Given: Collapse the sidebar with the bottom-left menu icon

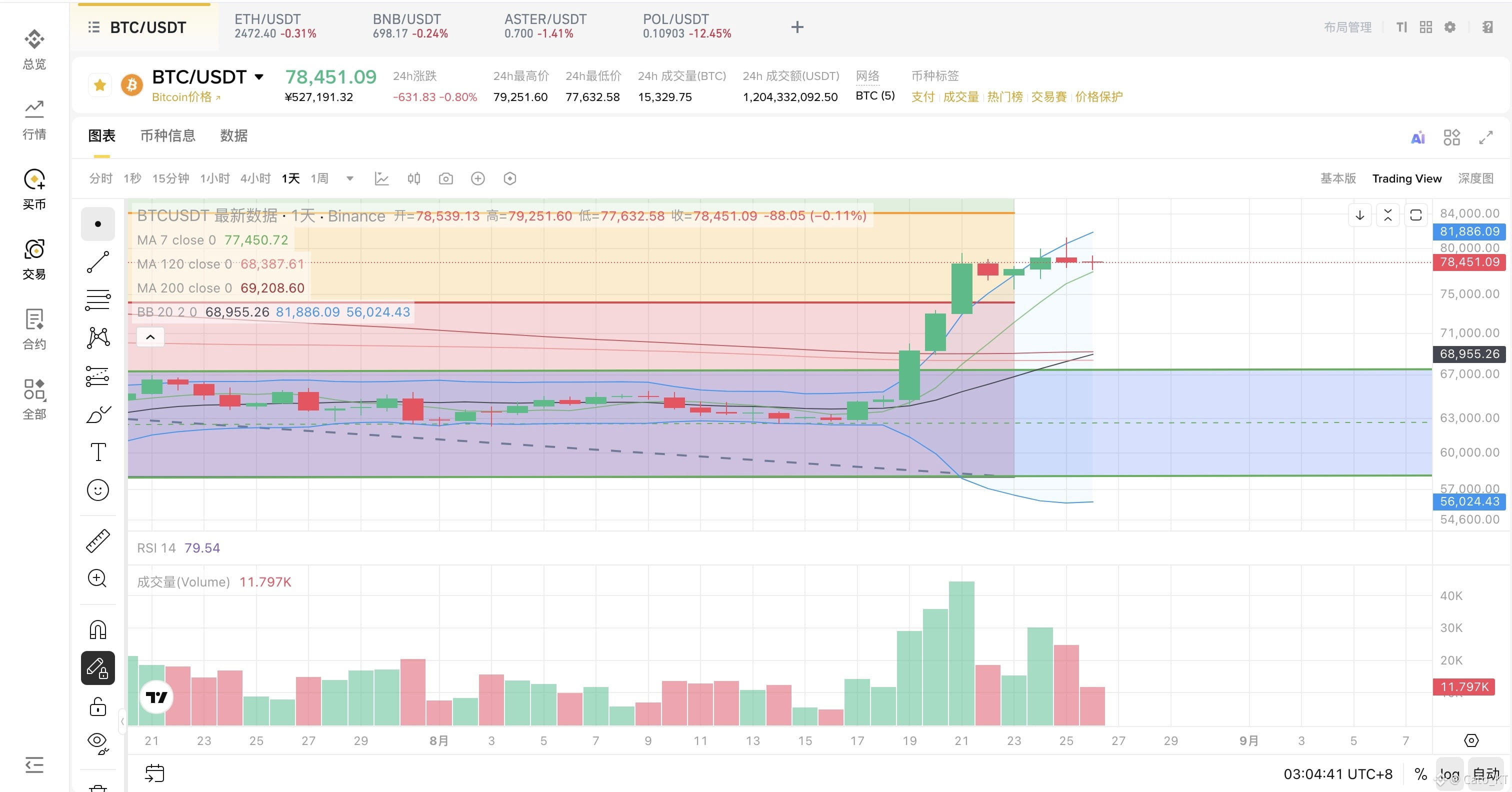Looking at the screenshot, I should [34, 764].
